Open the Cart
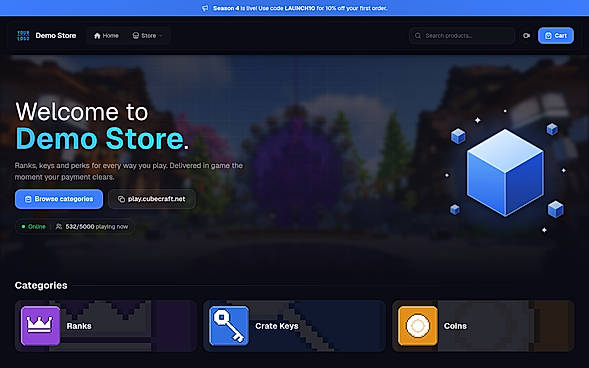 click(x=556, y=36)
